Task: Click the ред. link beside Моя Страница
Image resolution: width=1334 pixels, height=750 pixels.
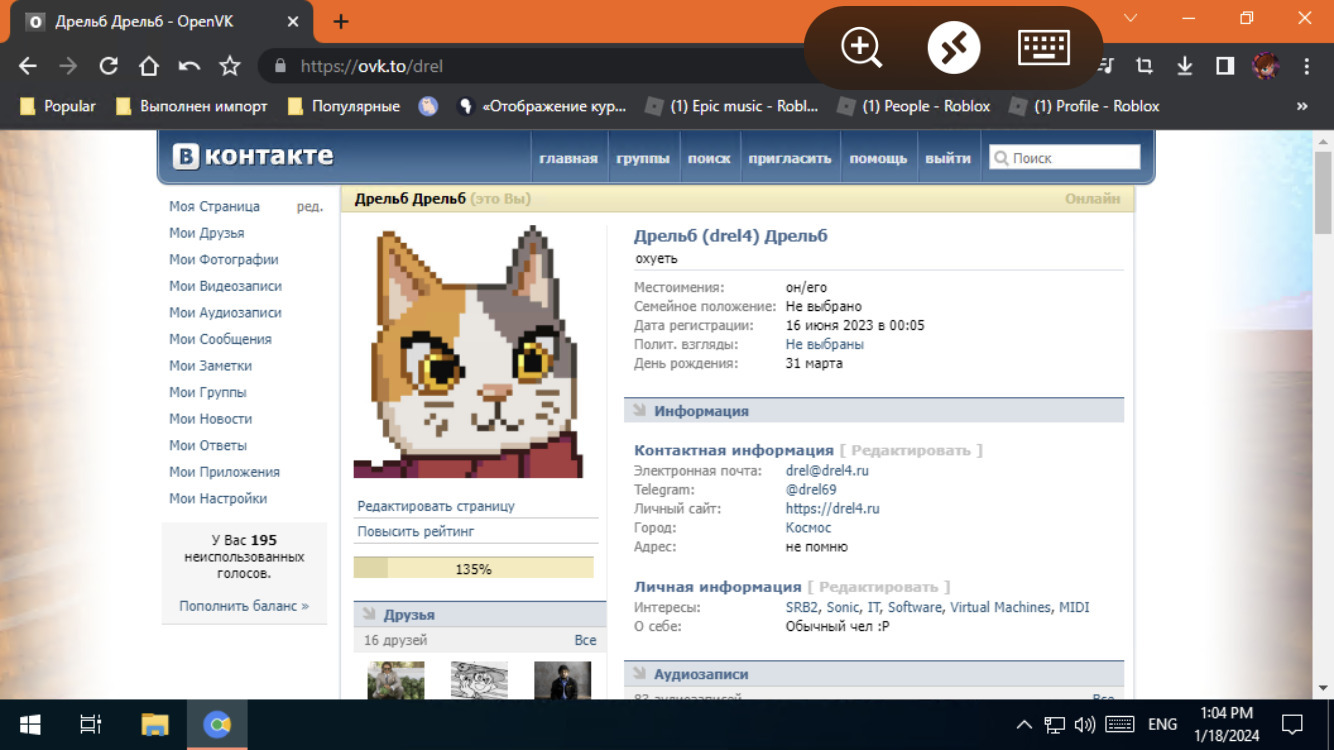Action: [310, 206]
